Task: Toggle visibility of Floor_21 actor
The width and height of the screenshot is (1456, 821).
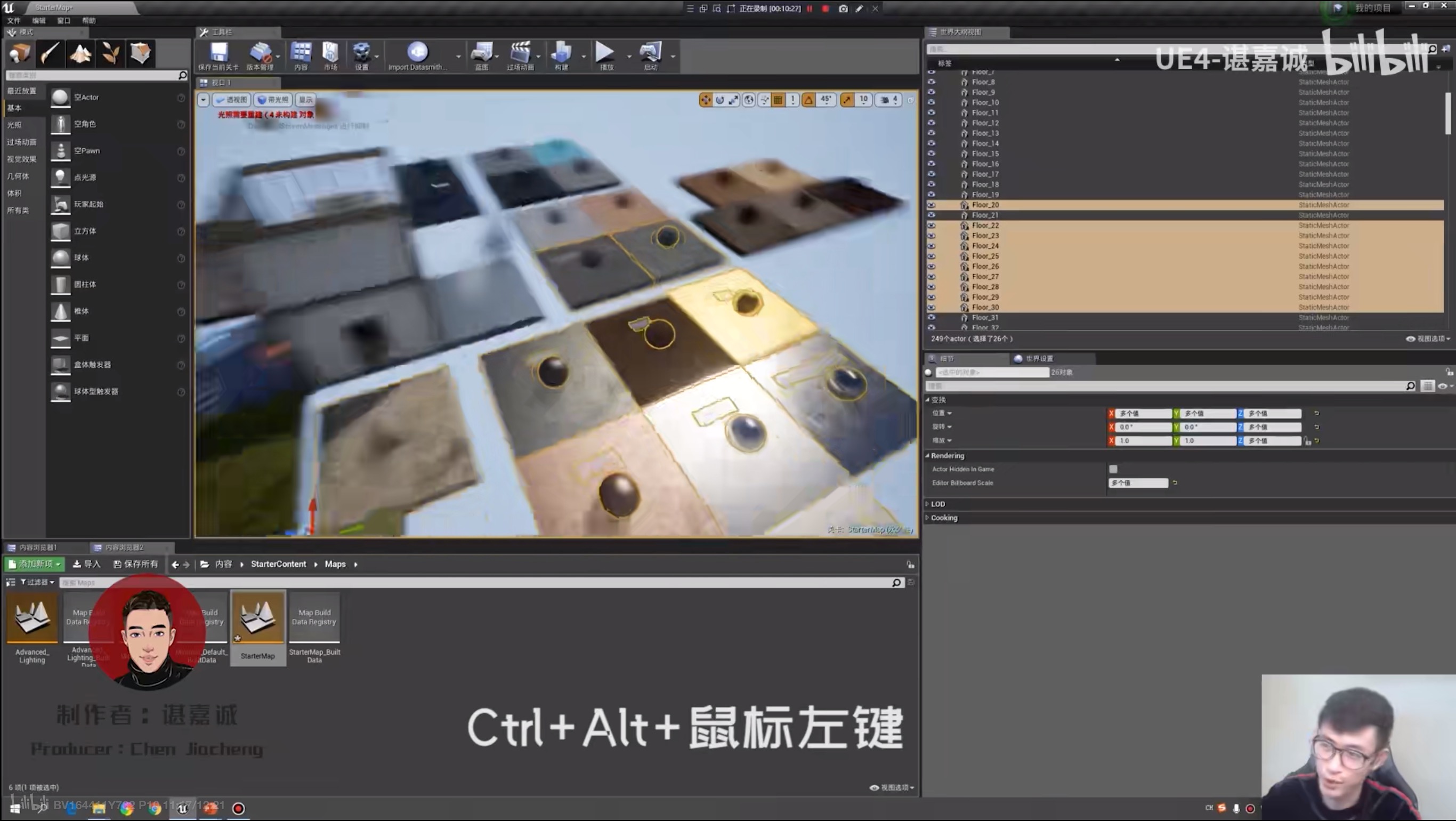Action: click(x=930, y=215)
